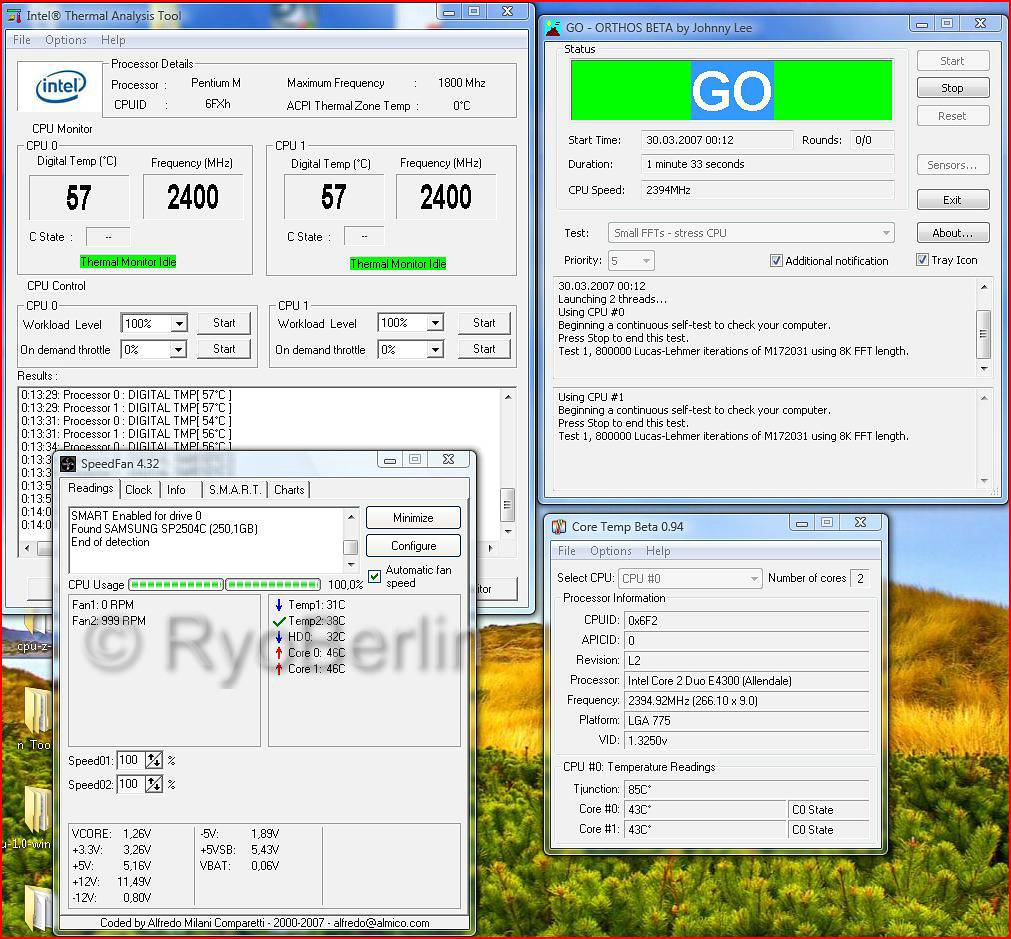Screen dimensions: 1011x939
Task: Click Minimize button in SpeedFan
Action: point(413,518)
